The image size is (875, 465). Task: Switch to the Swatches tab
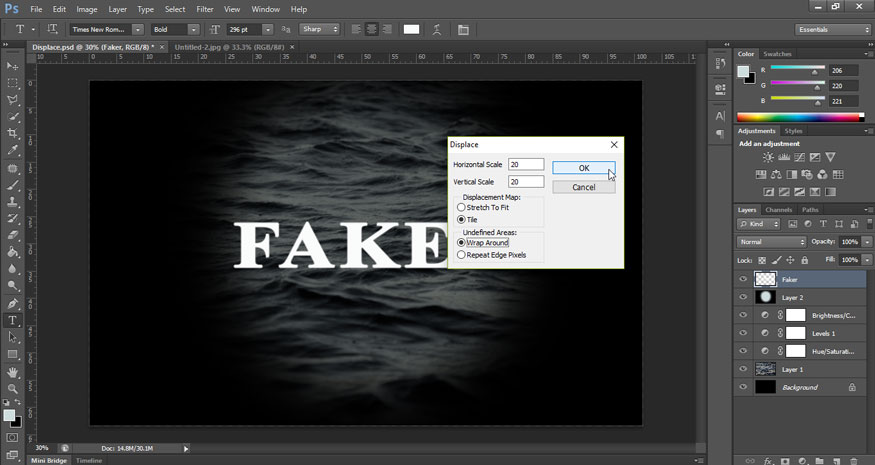(x=777, y=54)
